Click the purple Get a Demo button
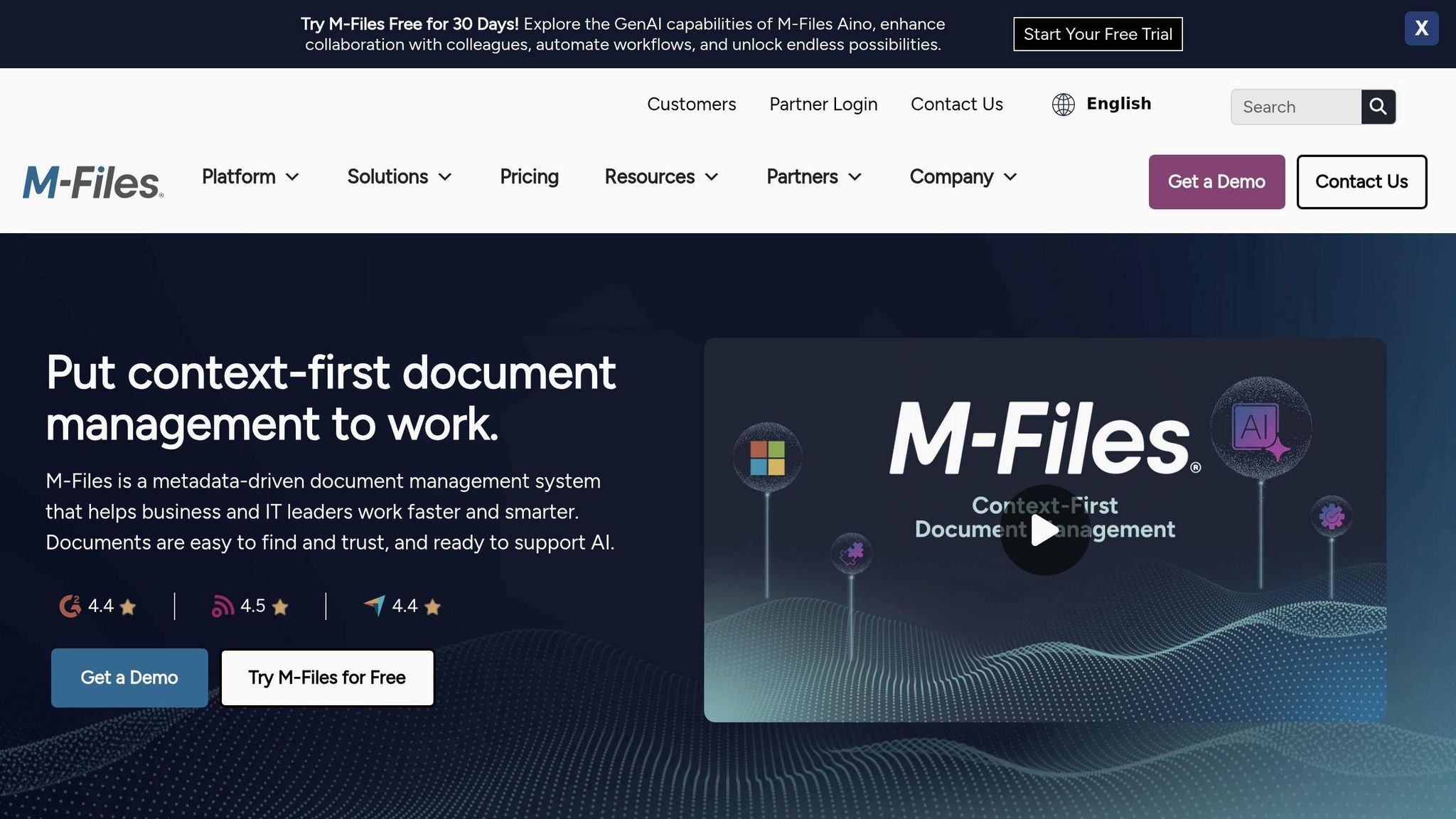 (1216, 182)
